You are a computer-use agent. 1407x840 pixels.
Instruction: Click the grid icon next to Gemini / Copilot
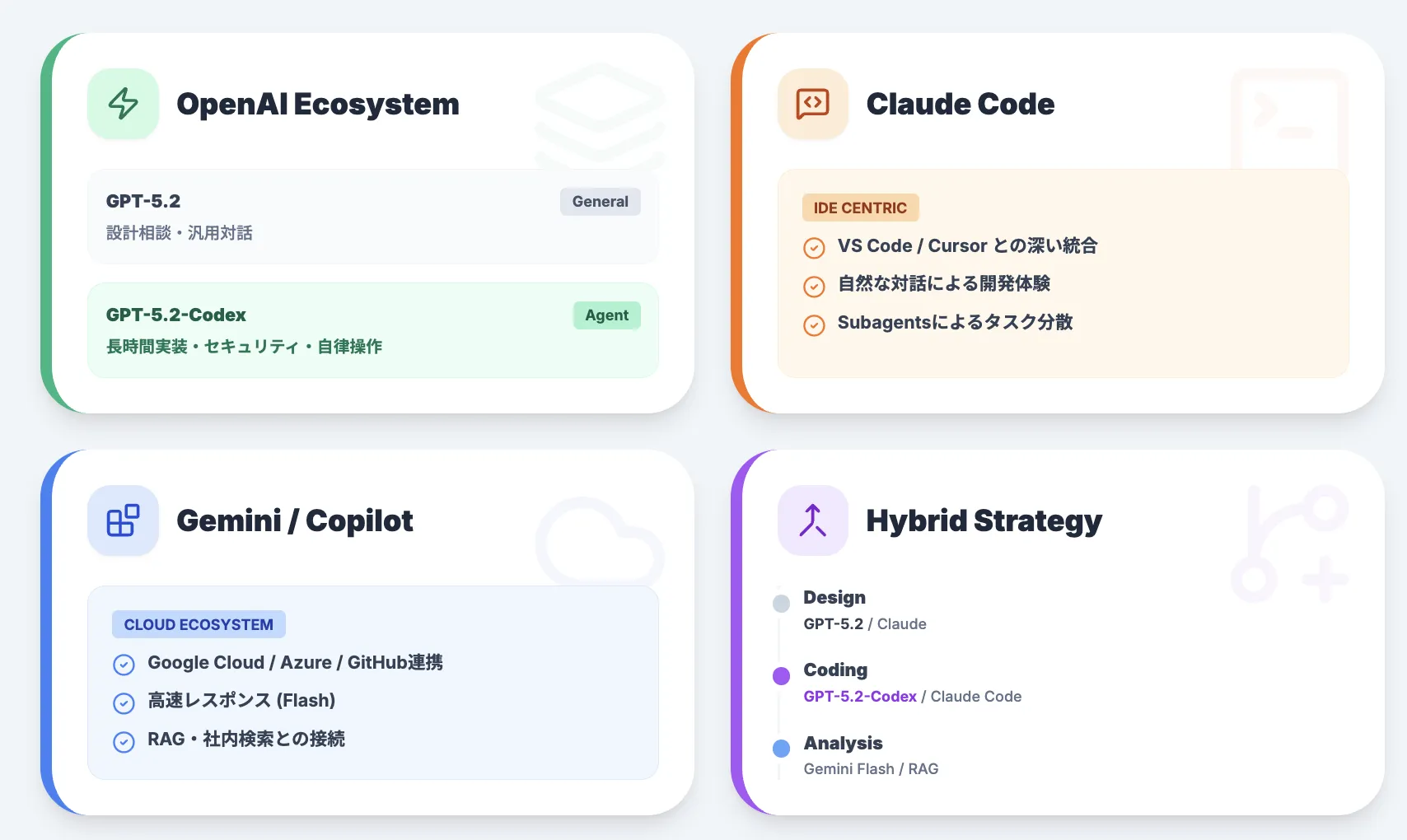coord(122,520)
